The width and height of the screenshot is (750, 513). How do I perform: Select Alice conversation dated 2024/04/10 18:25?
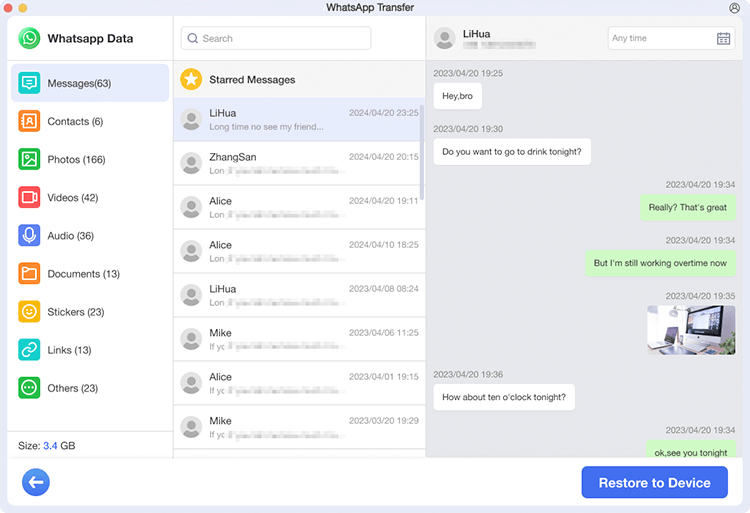(x=299, y=251)
